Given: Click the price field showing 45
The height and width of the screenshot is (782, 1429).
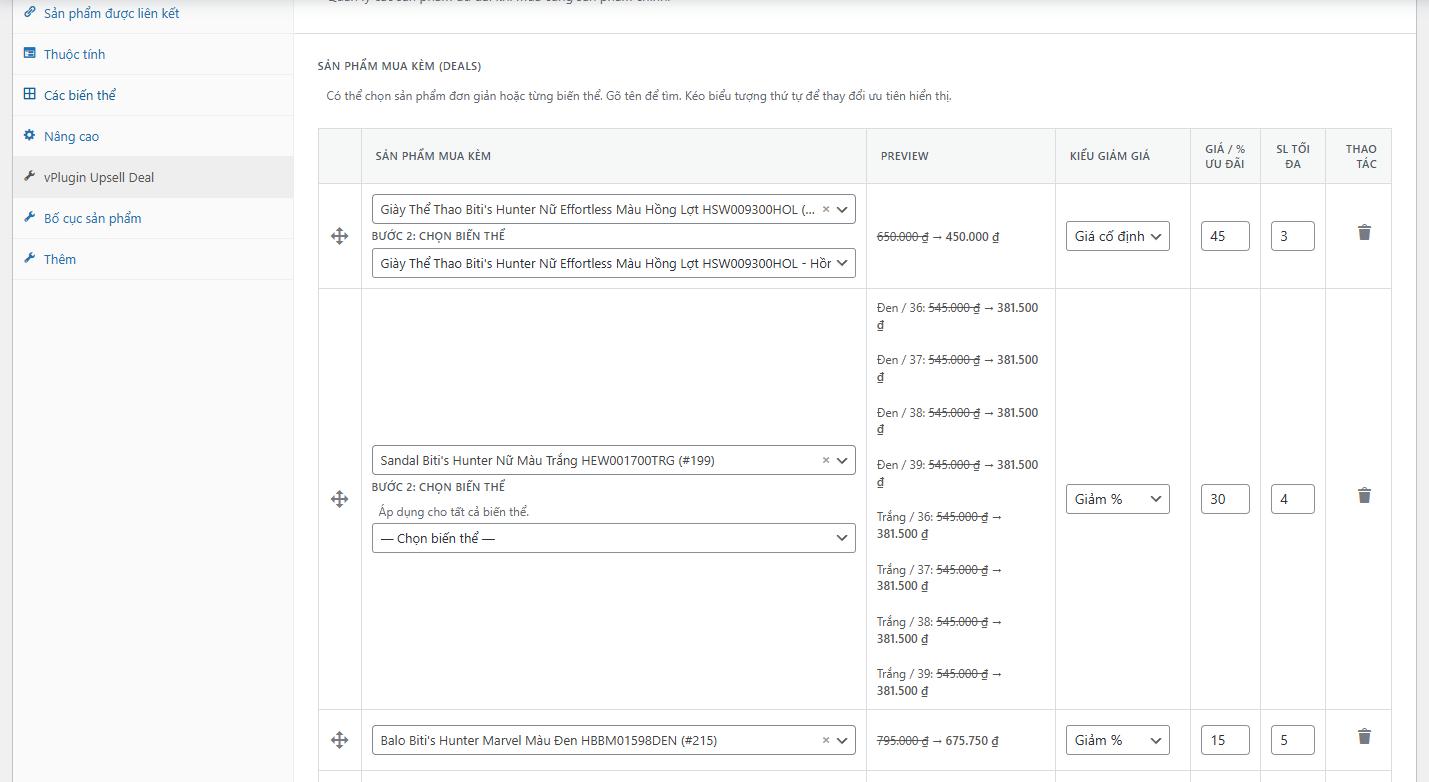Looking at the screenshot, I should [1225, 237].
